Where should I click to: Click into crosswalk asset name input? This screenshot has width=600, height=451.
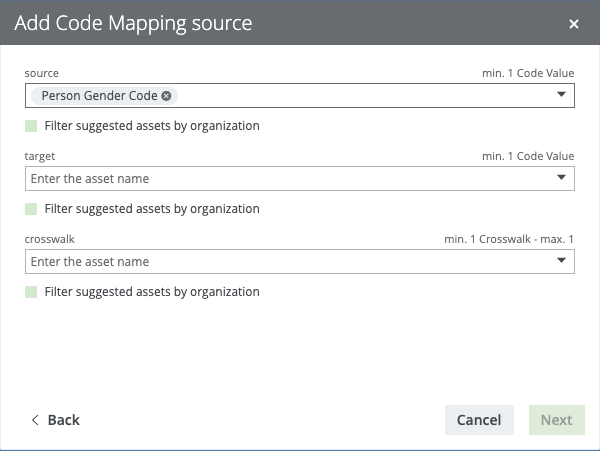coord(280,262)
